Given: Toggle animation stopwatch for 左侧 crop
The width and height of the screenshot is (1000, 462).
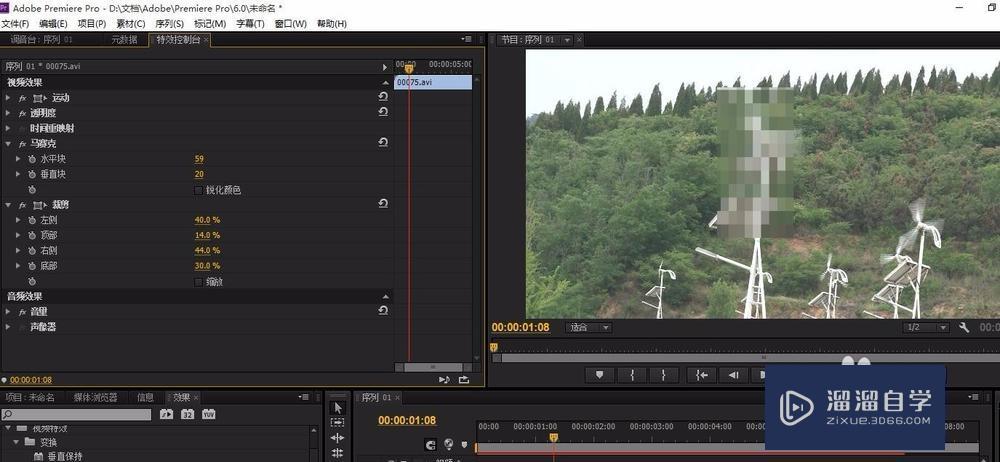Looking at the screenshot, I should [32, 220].
